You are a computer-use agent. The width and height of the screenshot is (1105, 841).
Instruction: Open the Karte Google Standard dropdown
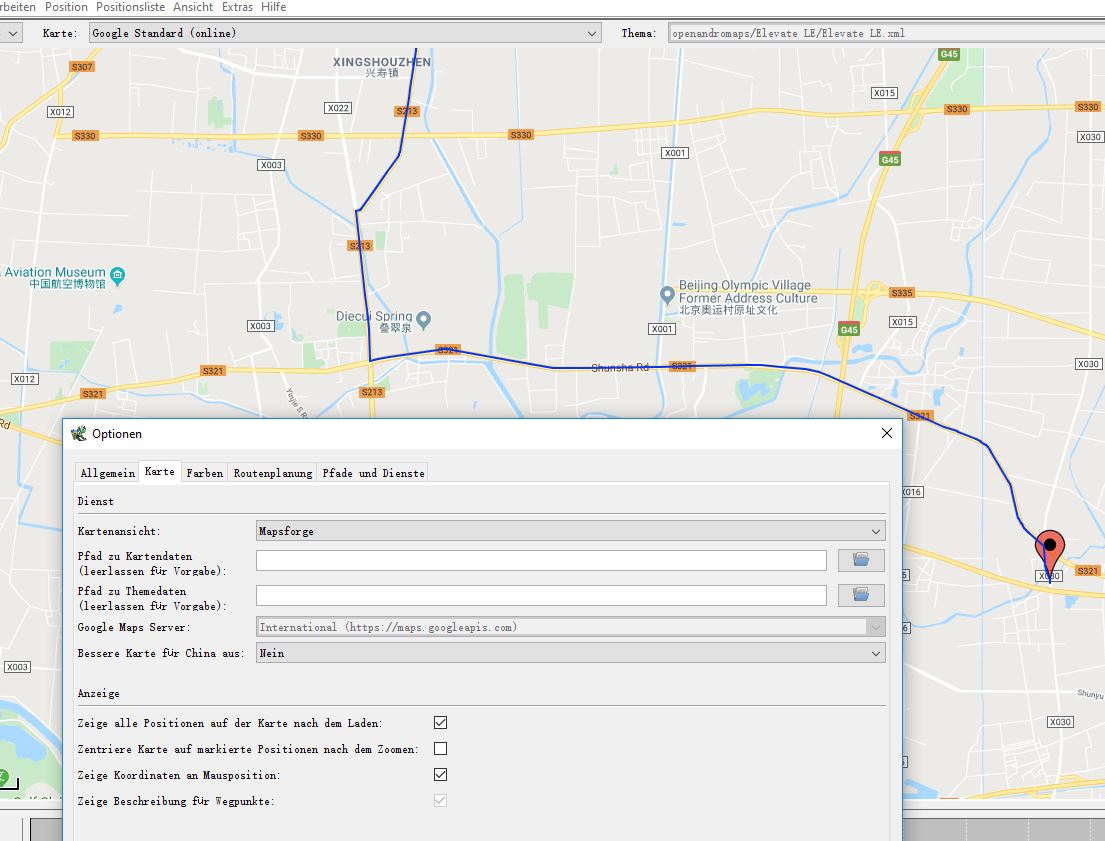coord(344,33)
